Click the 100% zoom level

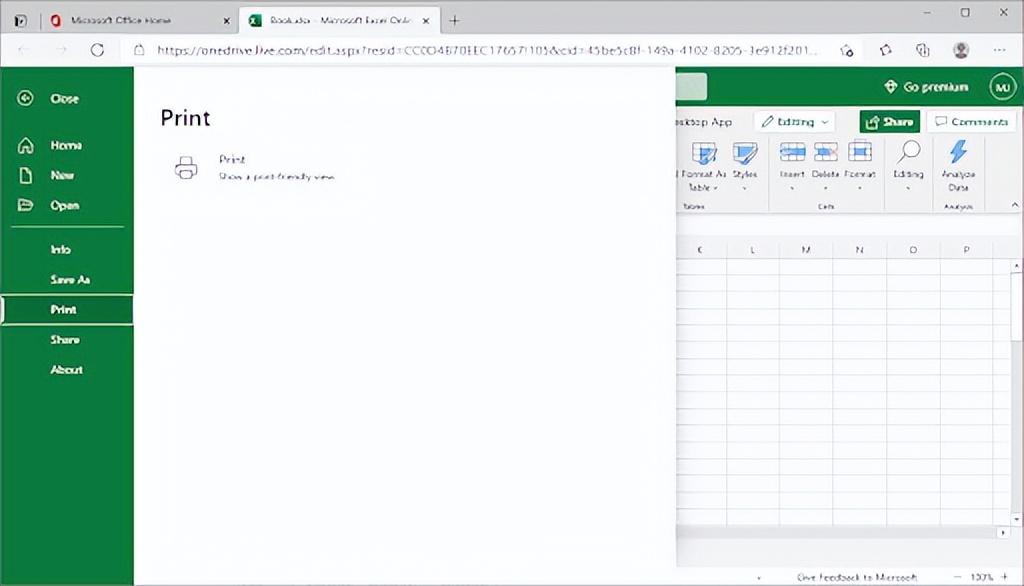[982, 578]
